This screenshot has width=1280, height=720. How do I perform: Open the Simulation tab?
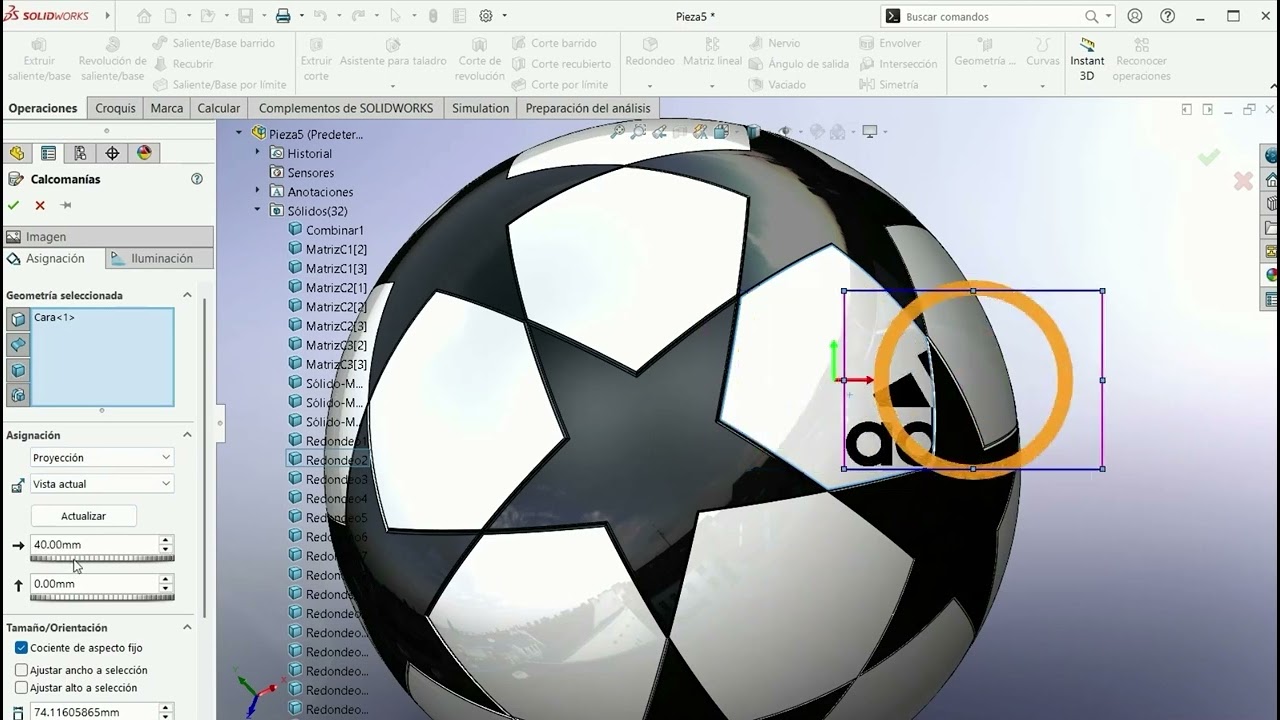[481, 108]
